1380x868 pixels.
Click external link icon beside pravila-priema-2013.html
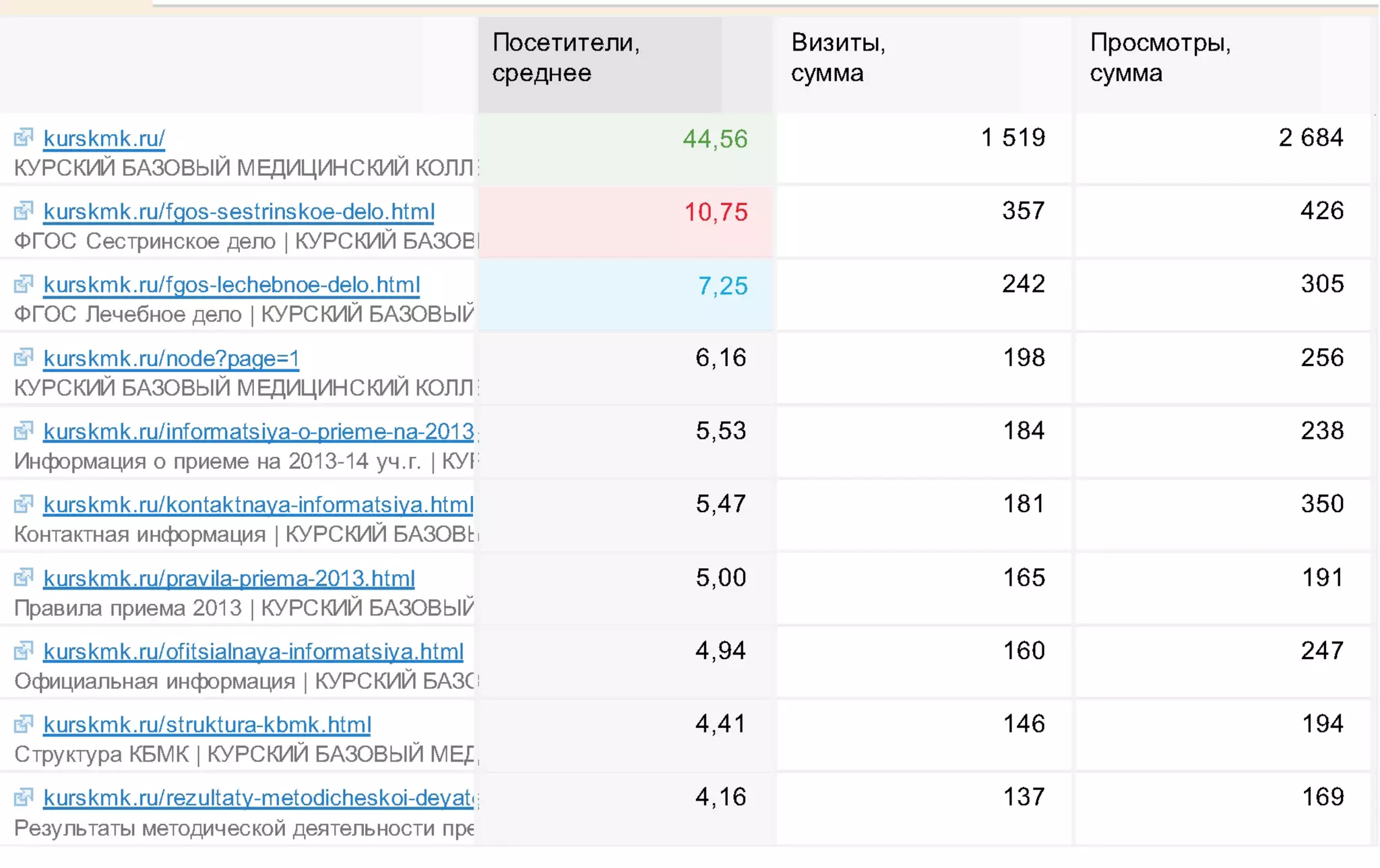pos(23,578)
